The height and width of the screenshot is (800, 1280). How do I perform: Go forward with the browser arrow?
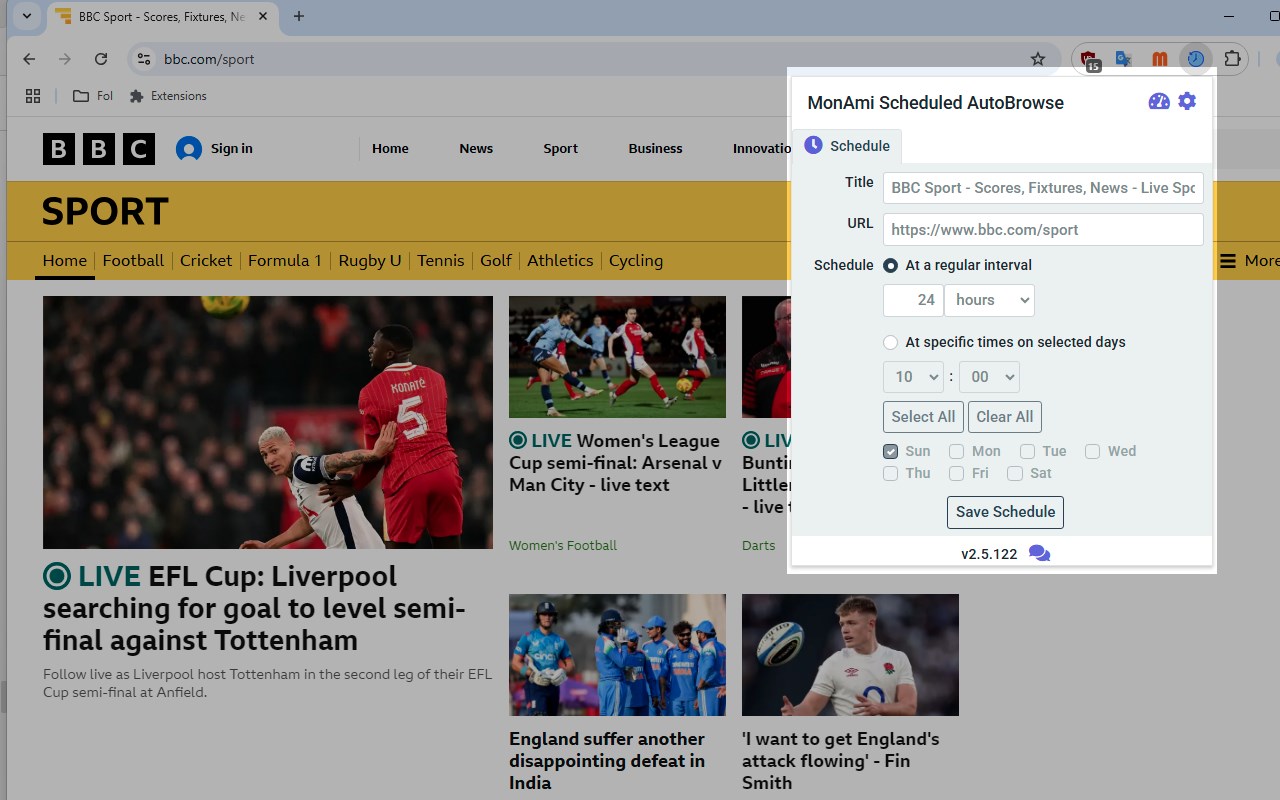[x=65, y=59]
